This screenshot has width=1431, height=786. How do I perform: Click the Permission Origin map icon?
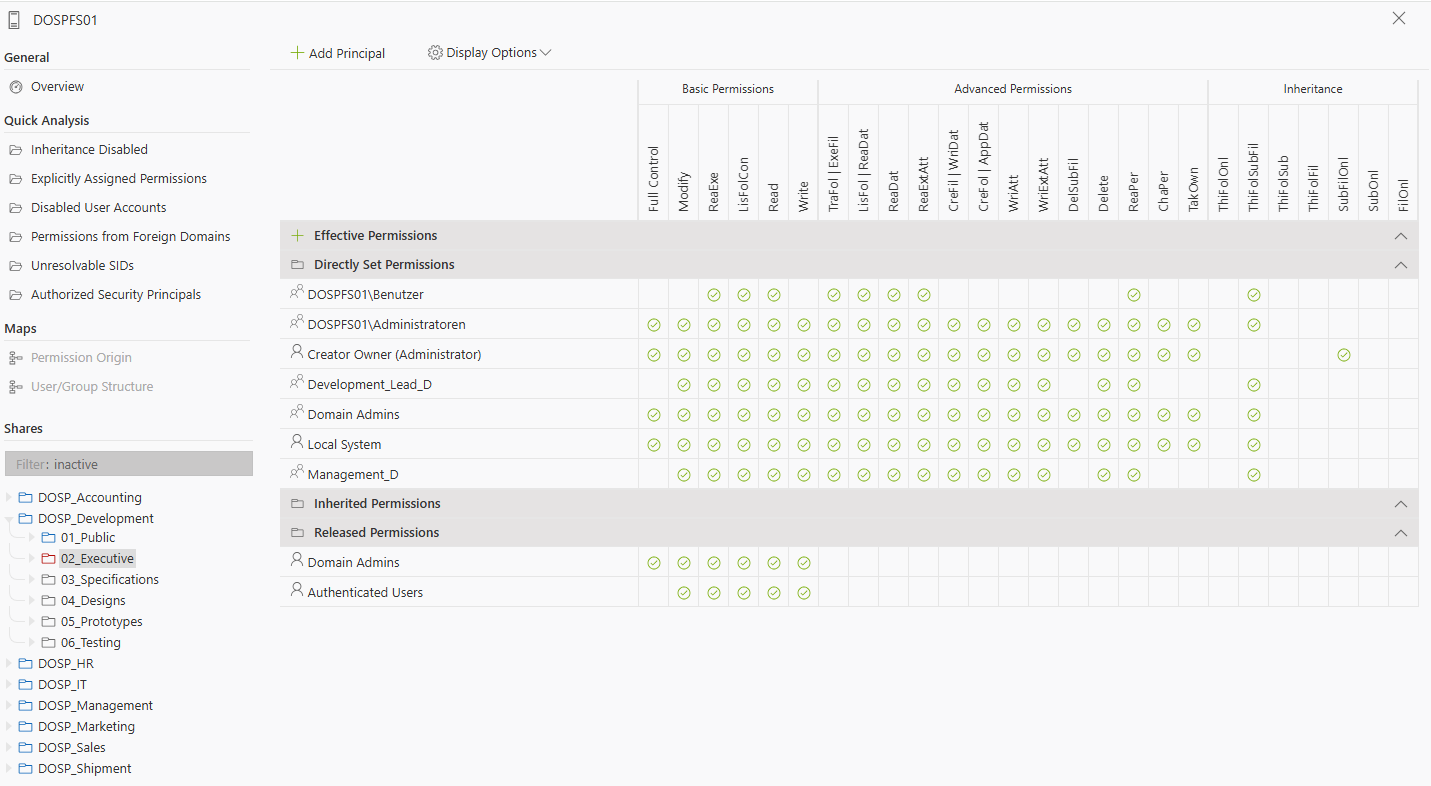(15, 358)
